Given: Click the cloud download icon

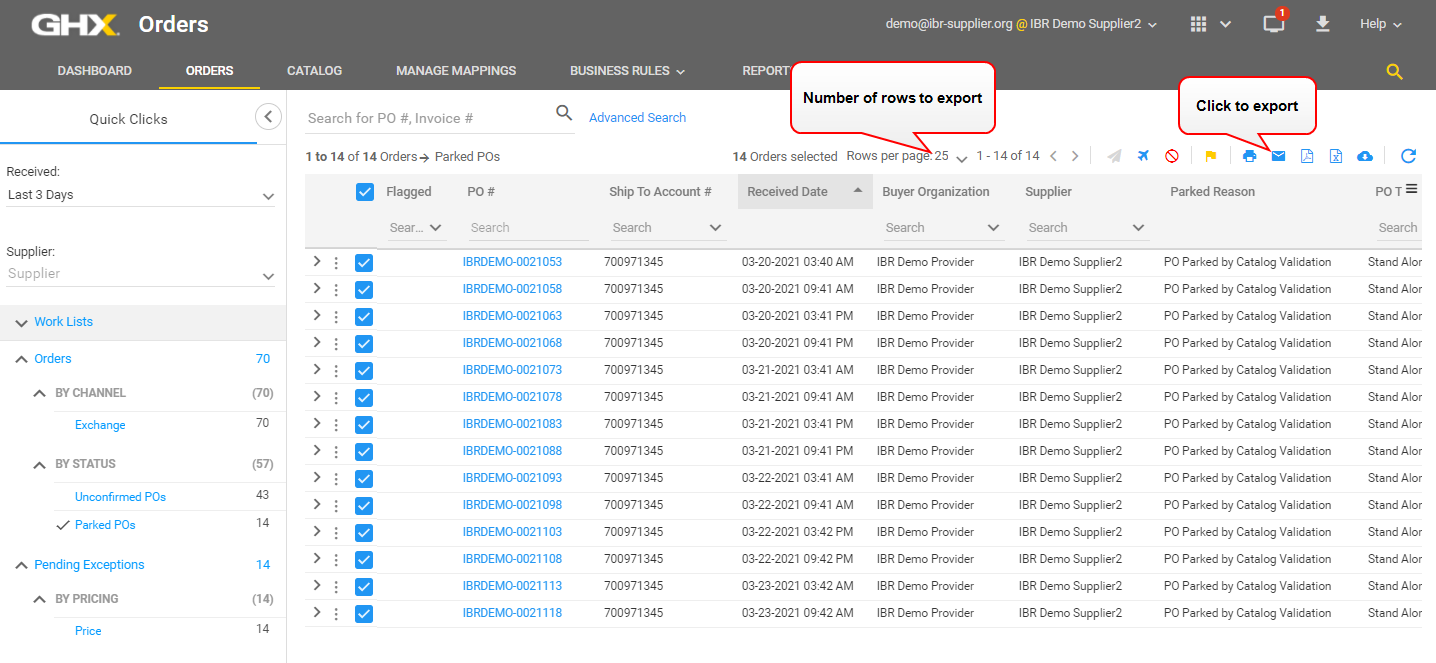Looking at the screenshot, I should pos(1365,156).
